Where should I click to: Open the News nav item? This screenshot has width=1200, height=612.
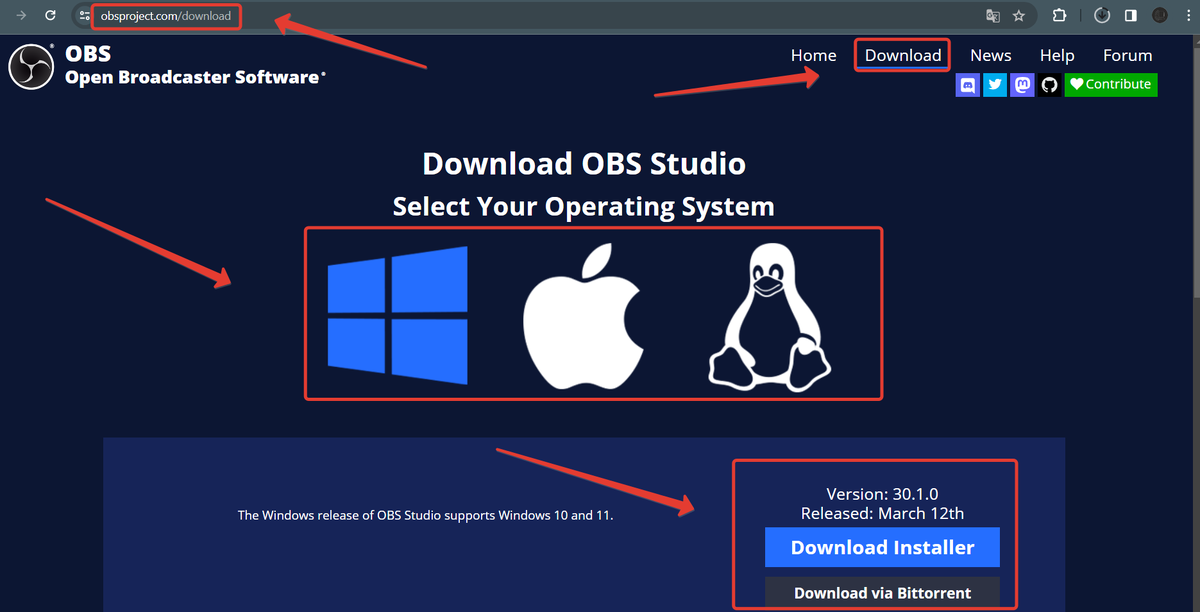[991, 55]
